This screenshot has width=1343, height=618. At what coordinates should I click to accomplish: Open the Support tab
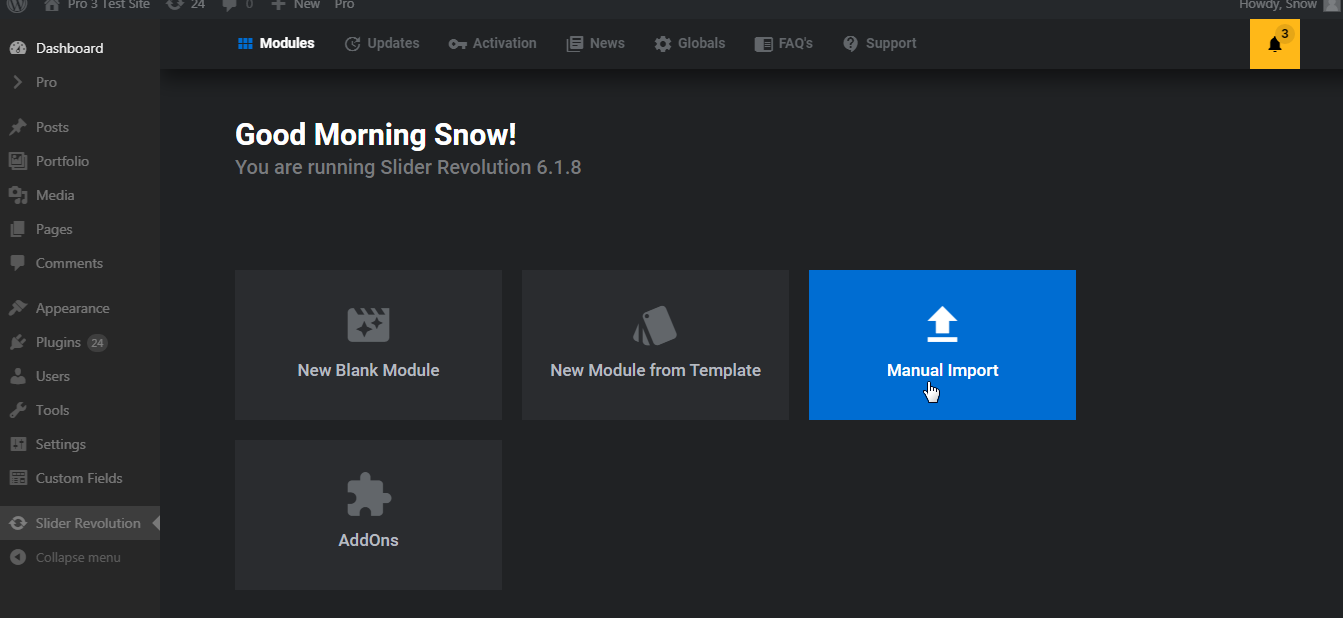click(880, 43)
